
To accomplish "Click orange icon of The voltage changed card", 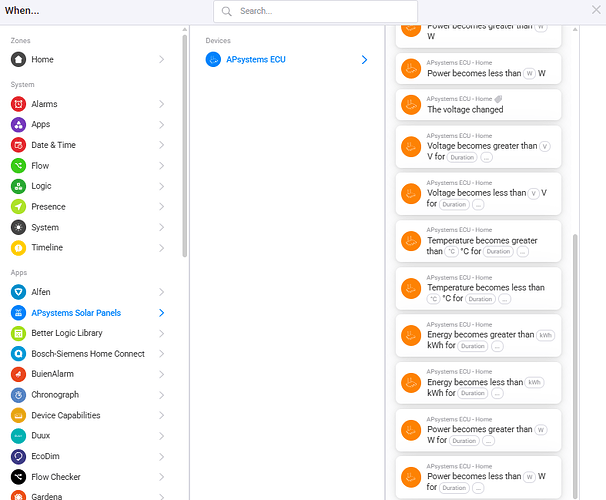I will click(411, 105).
